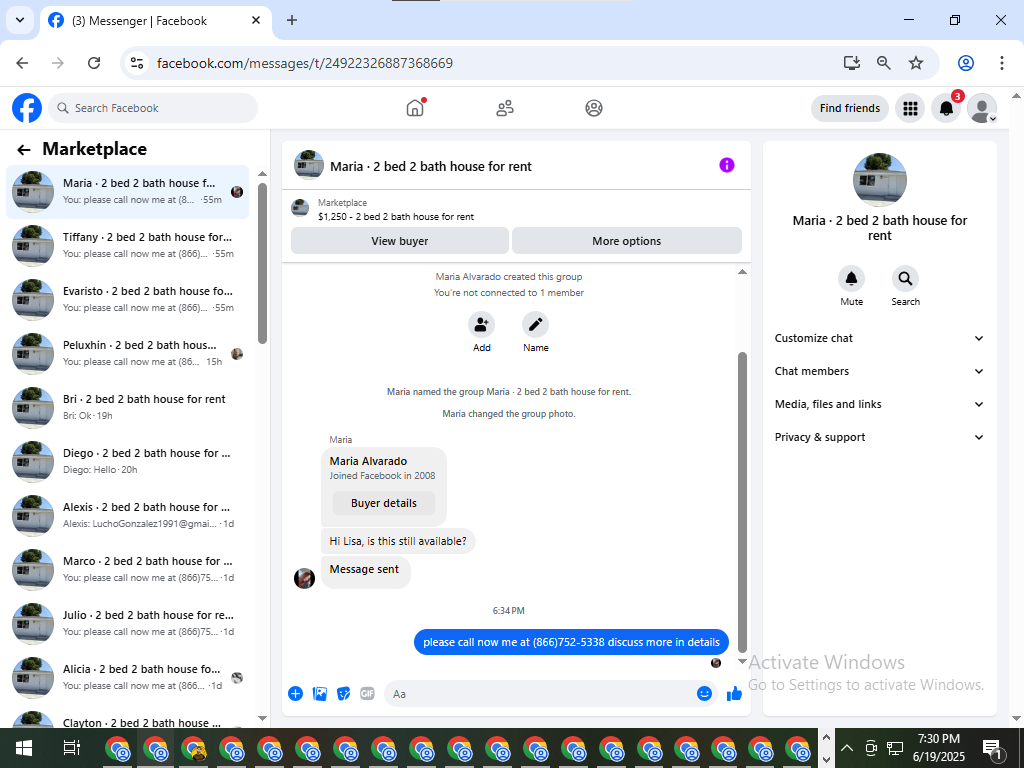Open the Home feed icon
The height and width of the screenshot is (768, 1024).
415,108
